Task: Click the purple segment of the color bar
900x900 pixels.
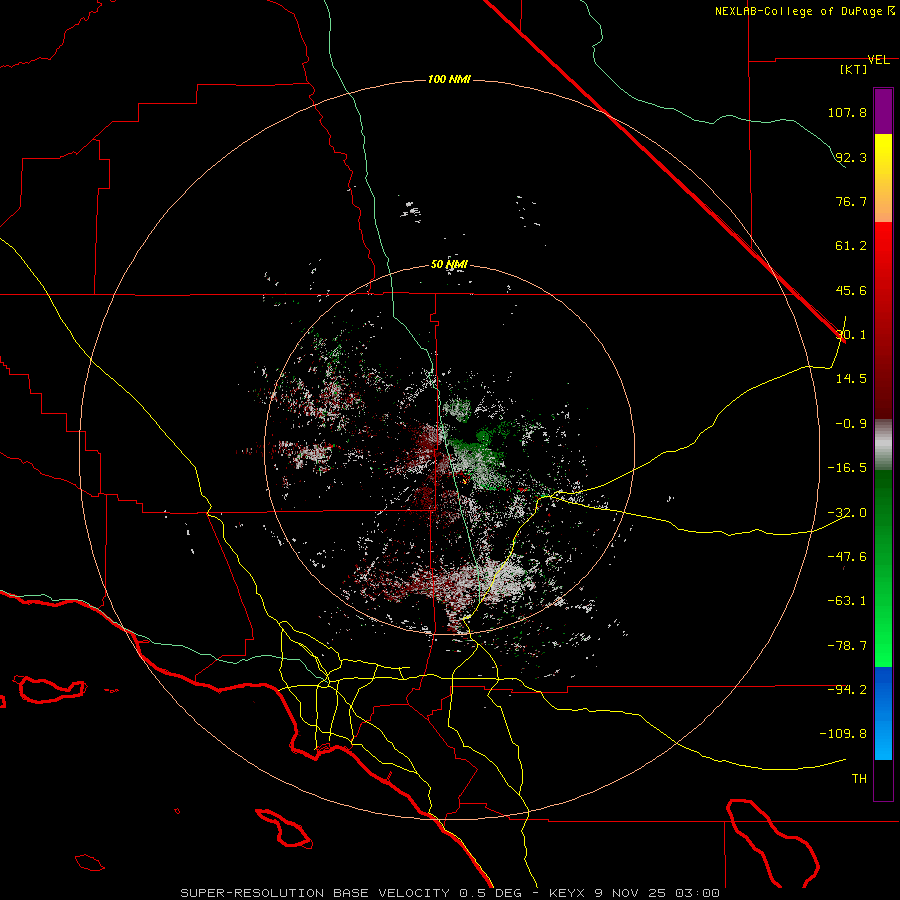Action: point(883,111)
